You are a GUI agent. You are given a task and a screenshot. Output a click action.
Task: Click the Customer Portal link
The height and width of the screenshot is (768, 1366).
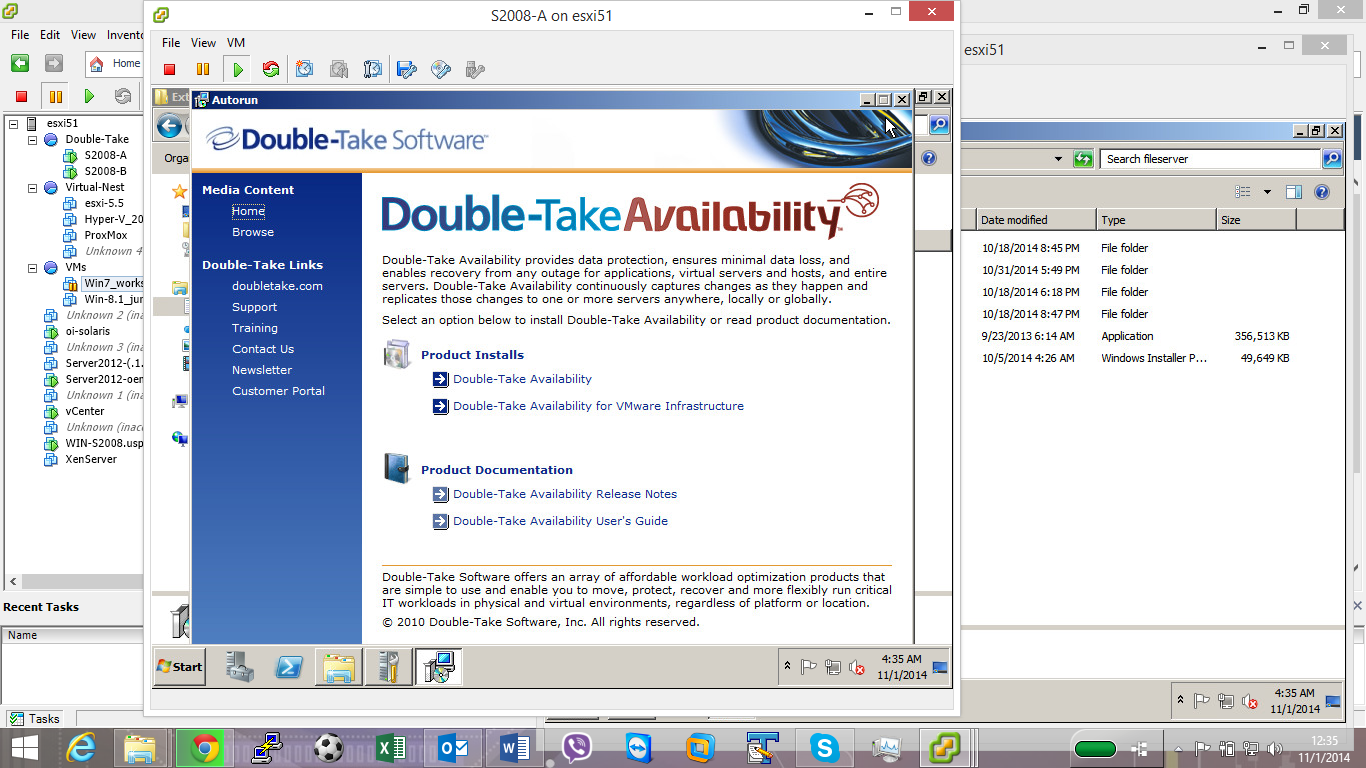click(x=278, y=391)
